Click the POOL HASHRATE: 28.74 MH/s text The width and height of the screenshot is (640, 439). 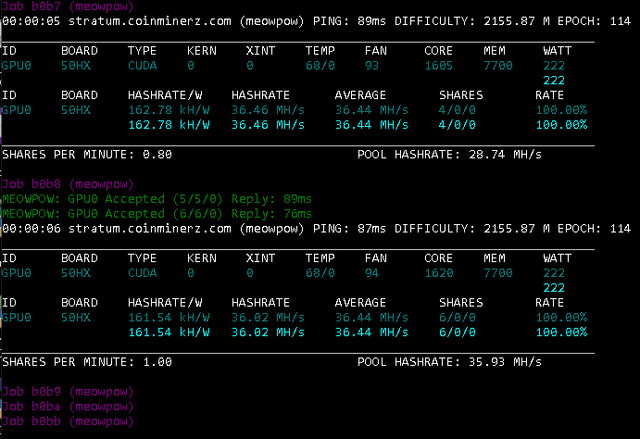pos(449,155)
